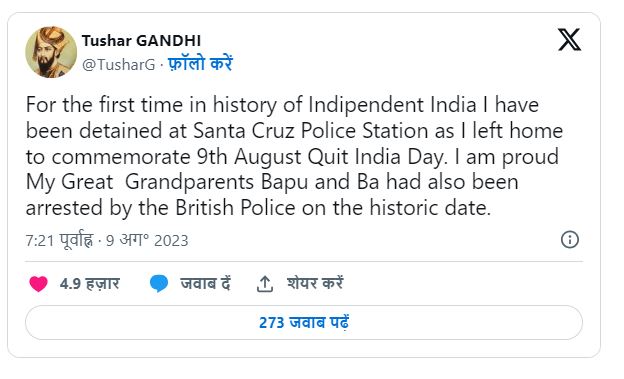Click the tweet line mentioning Bapu and Ba

[x=272, y=182]
